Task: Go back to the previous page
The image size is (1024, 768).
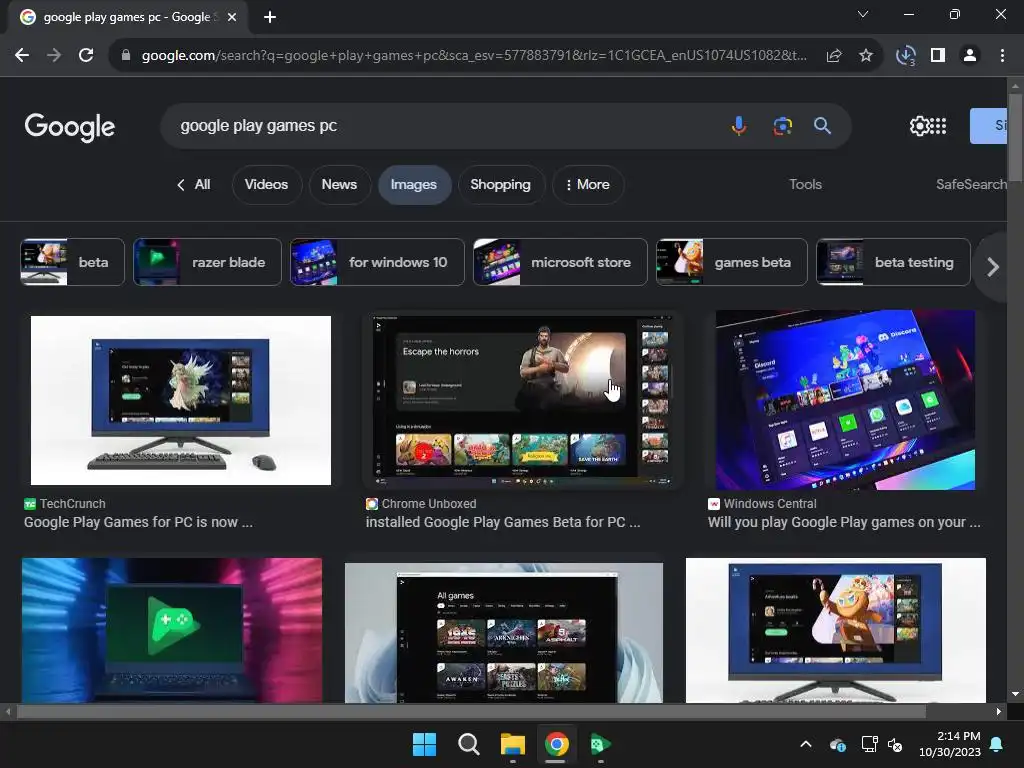Action: coord(22,56)
